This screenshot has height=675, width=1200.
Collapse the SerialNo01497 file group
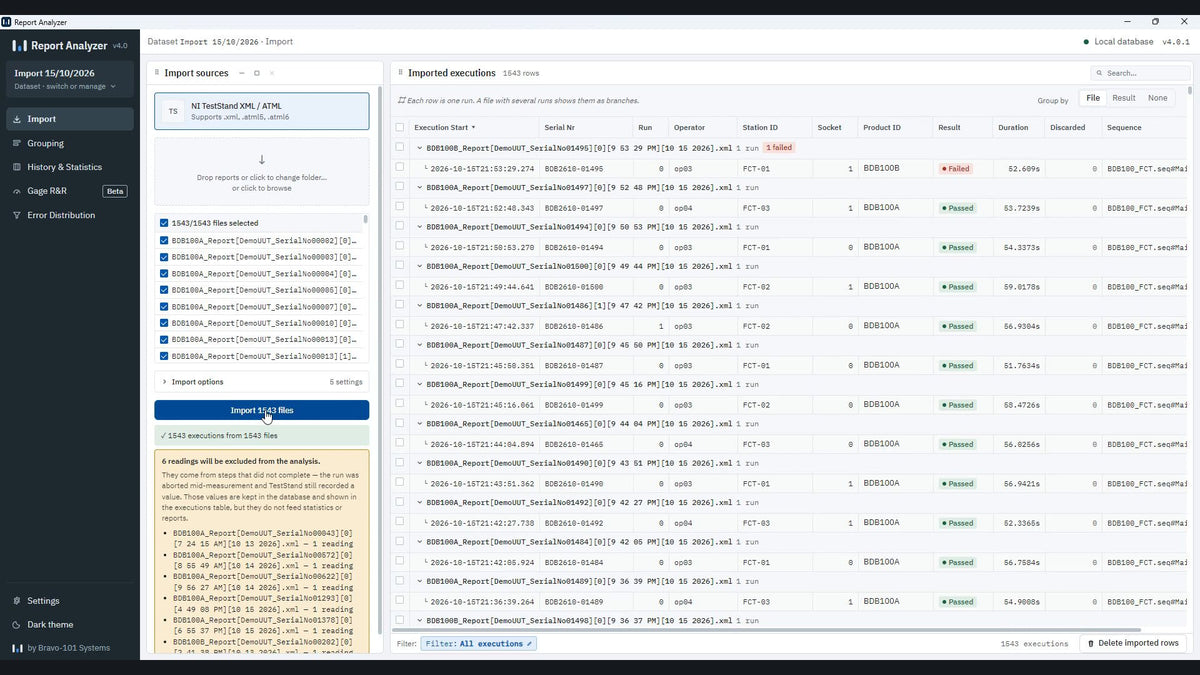click(420, 187)
